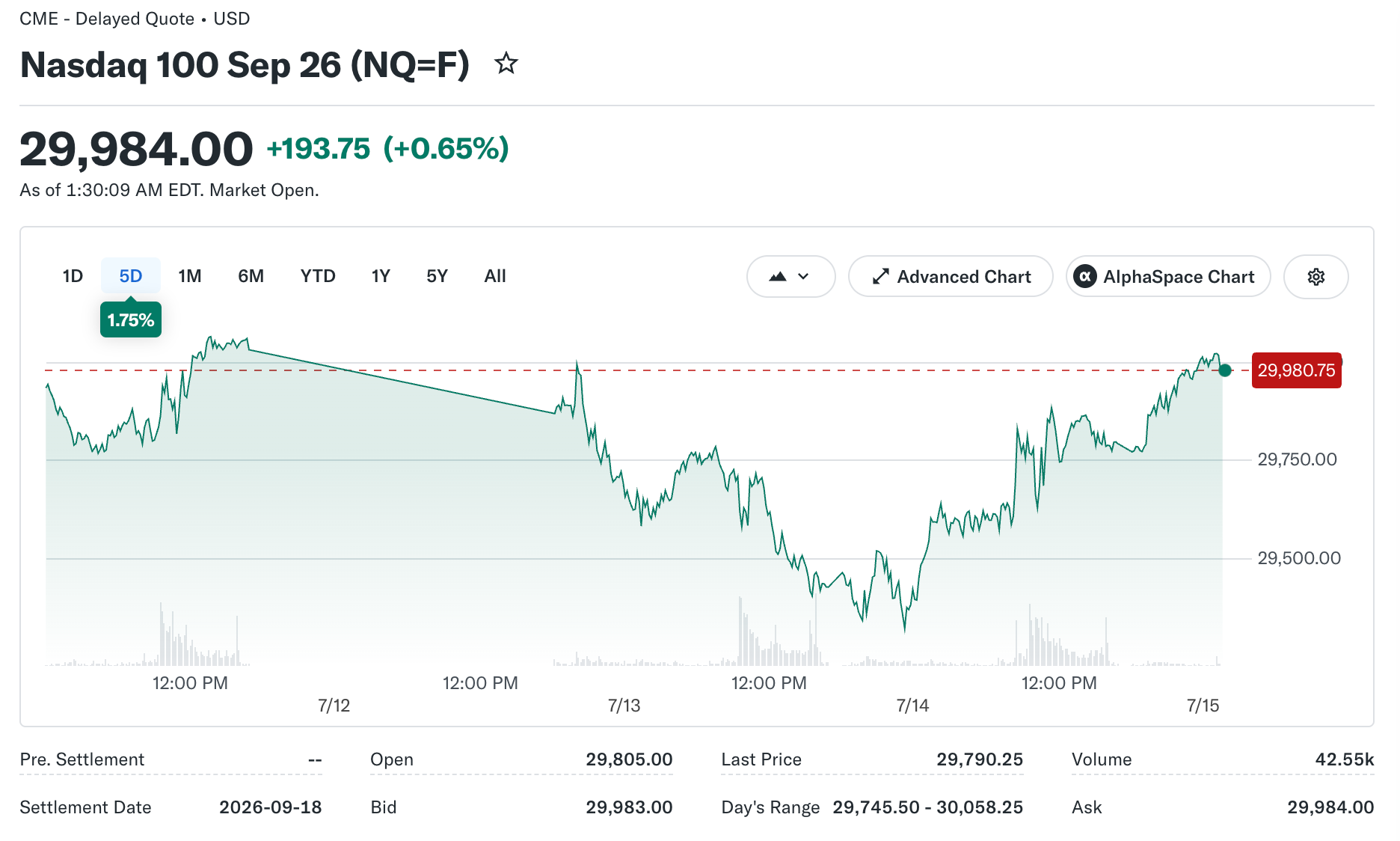Image resolution: width=1400 pixels, height=841 pixels.
Task: Expand the chart type dropdown chevron
Action: (804, 277)
